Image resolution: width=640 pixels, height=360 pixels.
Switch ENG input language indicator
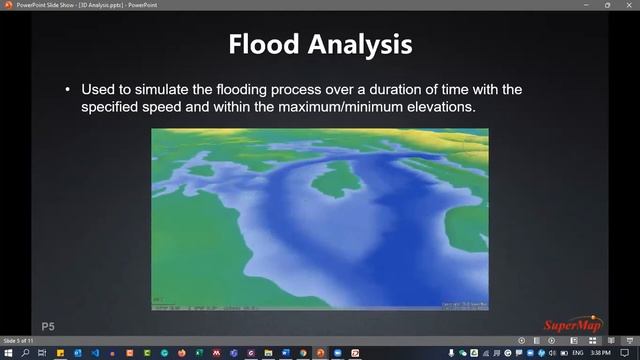click(x=578, y=353)
